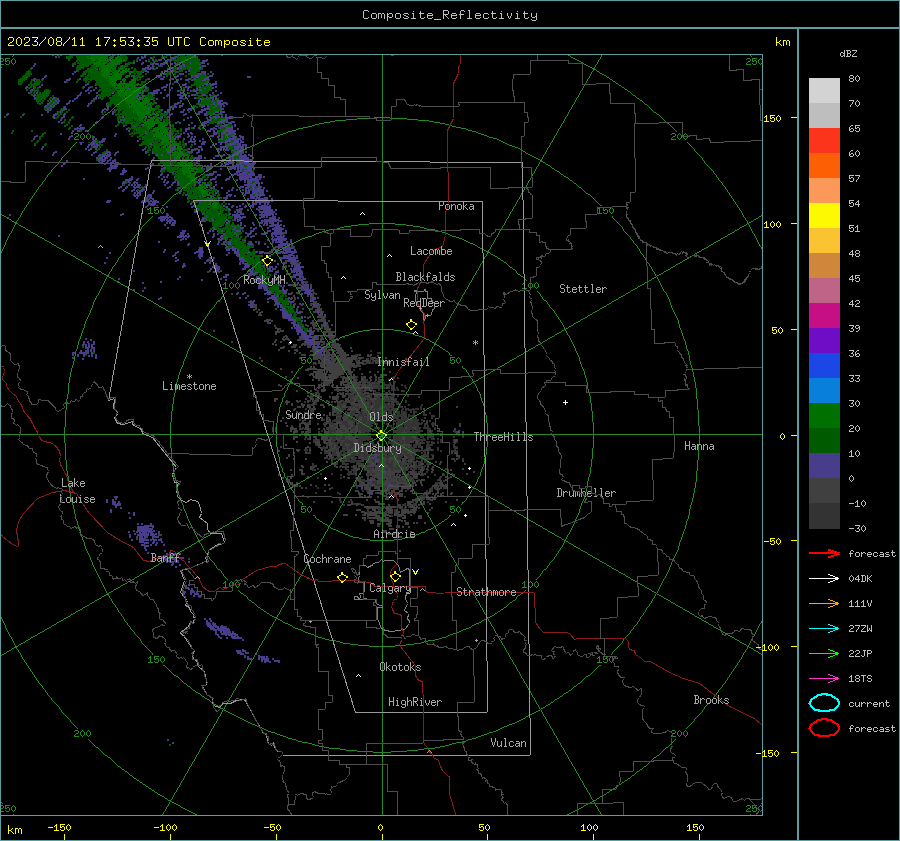The image size is (900, 841).
Task: Click the red forecast arrow in legend
Action: pos(824,553)
